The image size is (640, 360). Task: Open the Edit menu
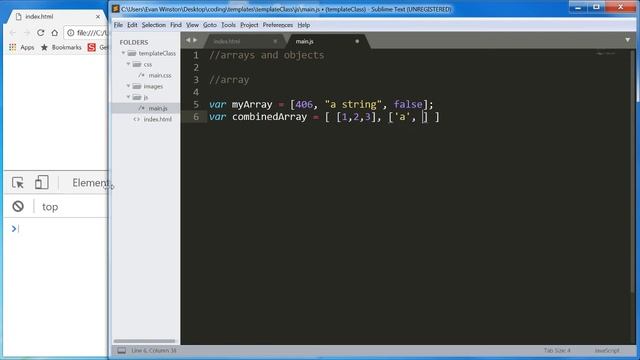[x=132, y=25]
